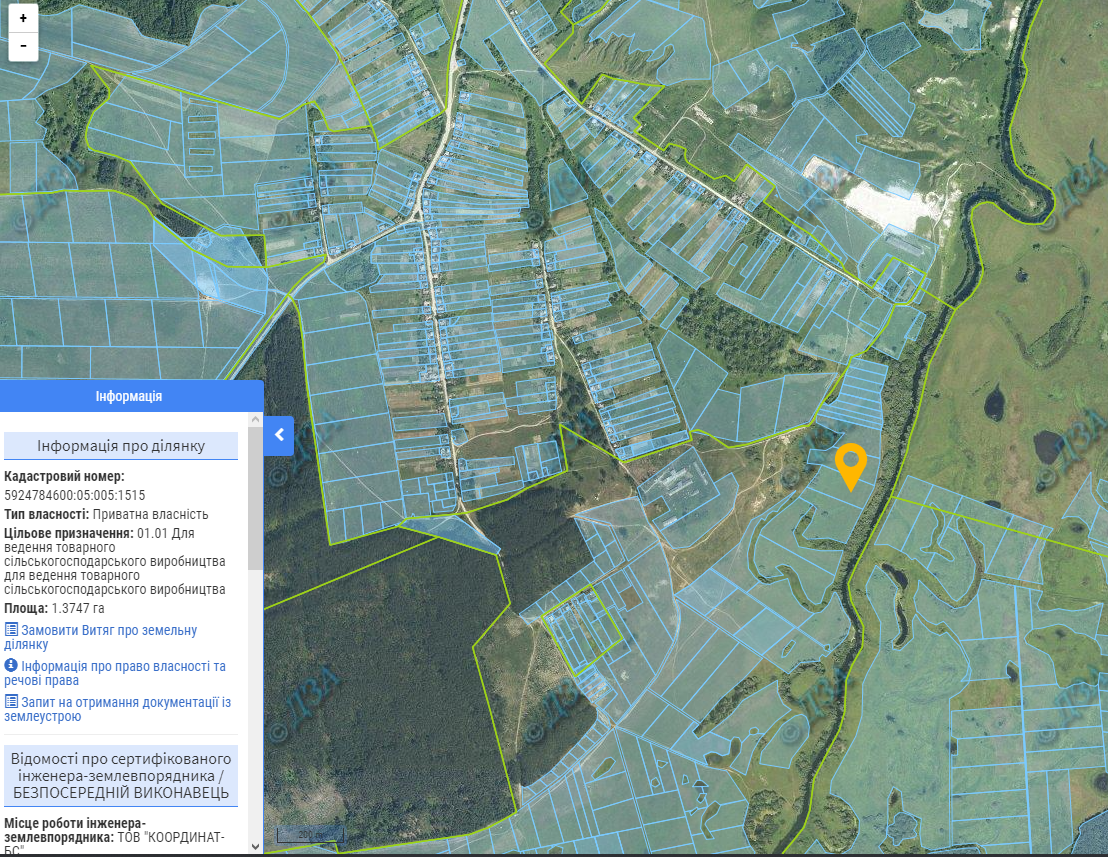
Task: Click the list icon beside Замовити Витяг
Action: [x=11, y=630]
